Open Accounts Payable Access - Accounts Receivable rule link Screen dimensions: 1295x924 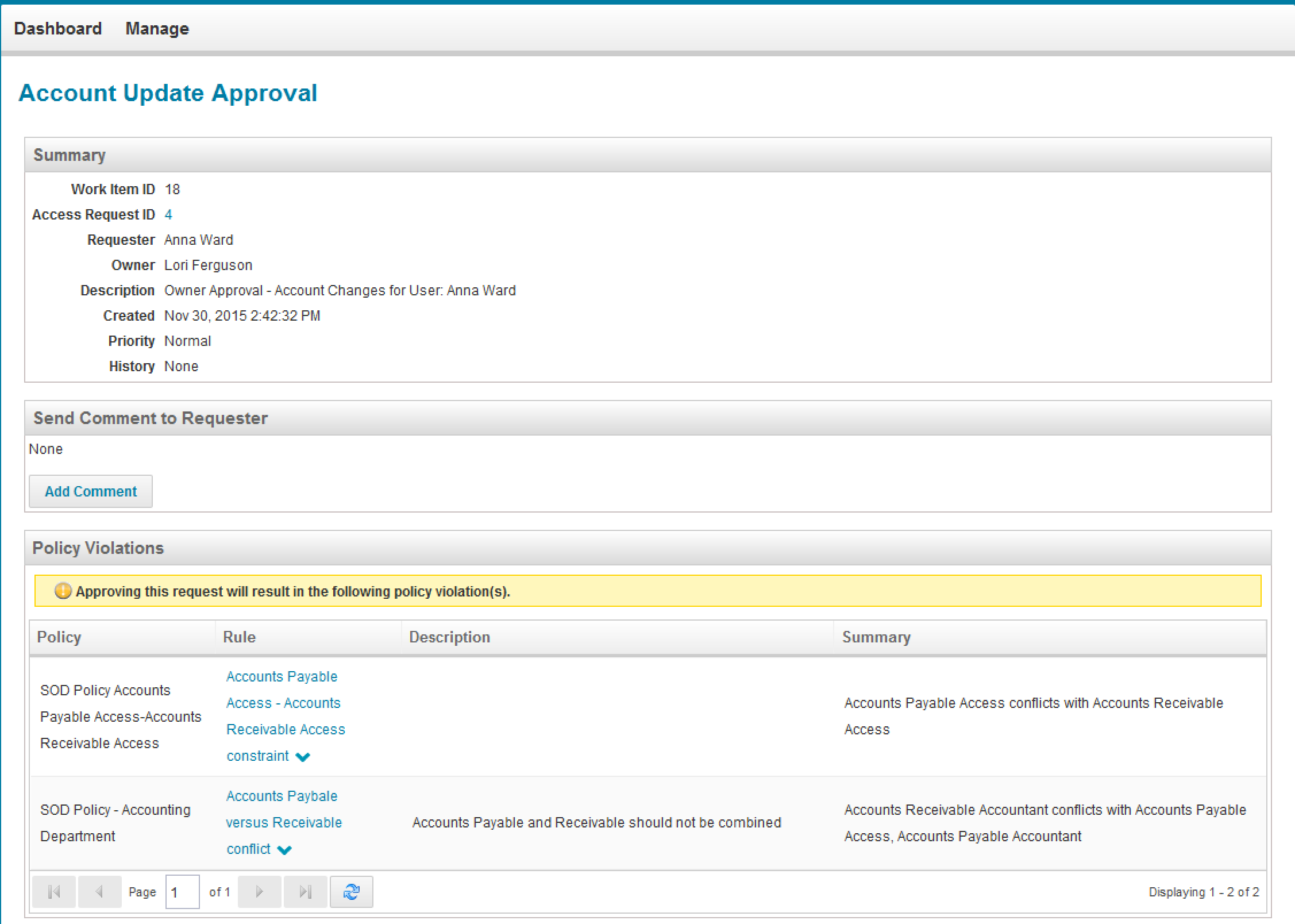tap(286, 716)
